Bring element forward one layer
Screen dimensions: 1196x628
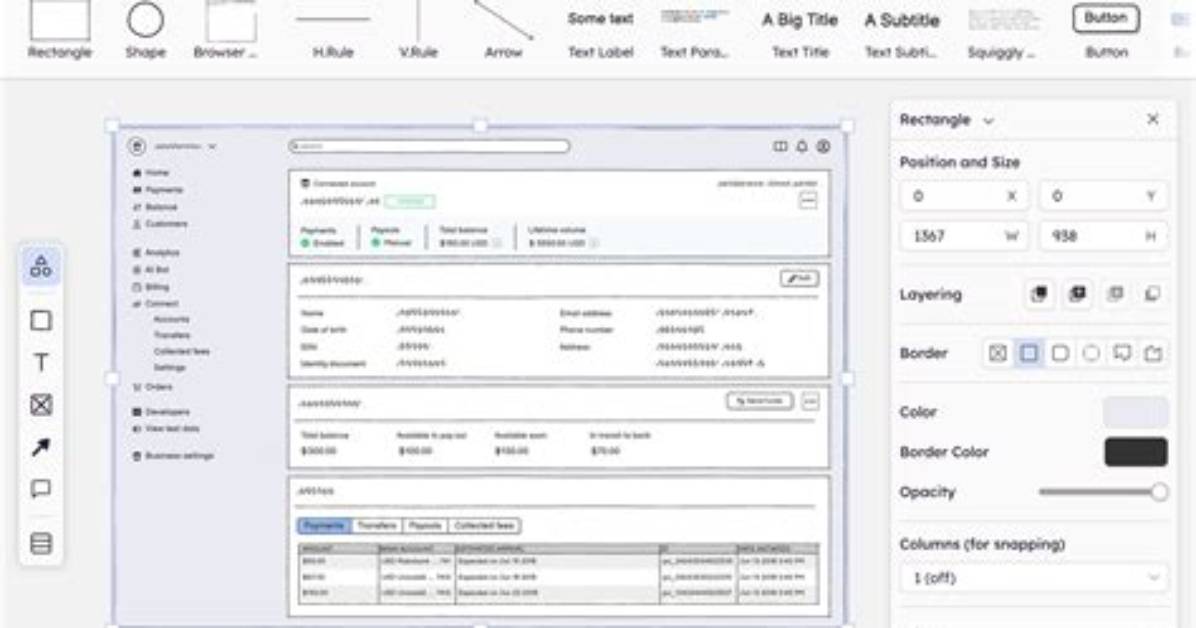pos(1077,294)
